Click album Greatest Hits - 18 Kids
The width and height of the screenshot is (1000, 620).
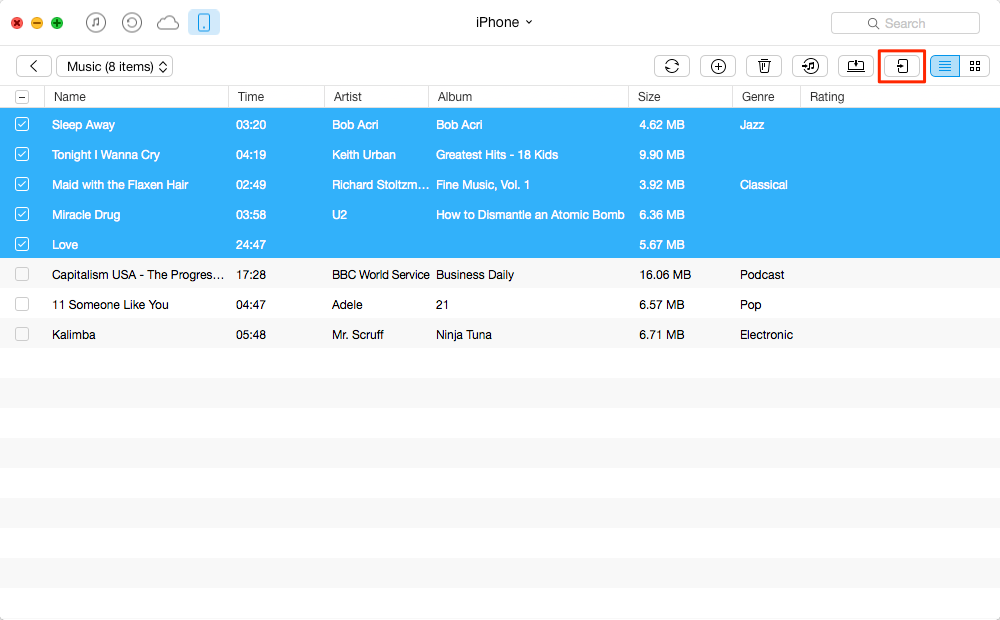497,155
